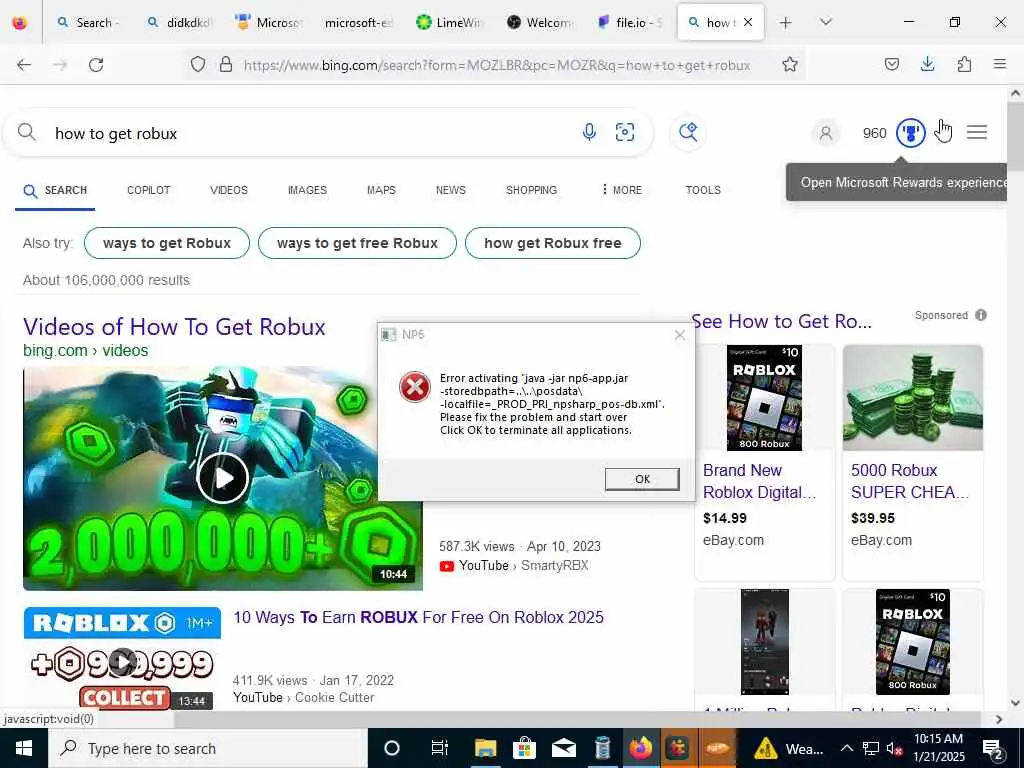Open new browser tab with plus
Image resolution: width=1024 pixels, height=768 pixels.
click(x=786, y=23)
